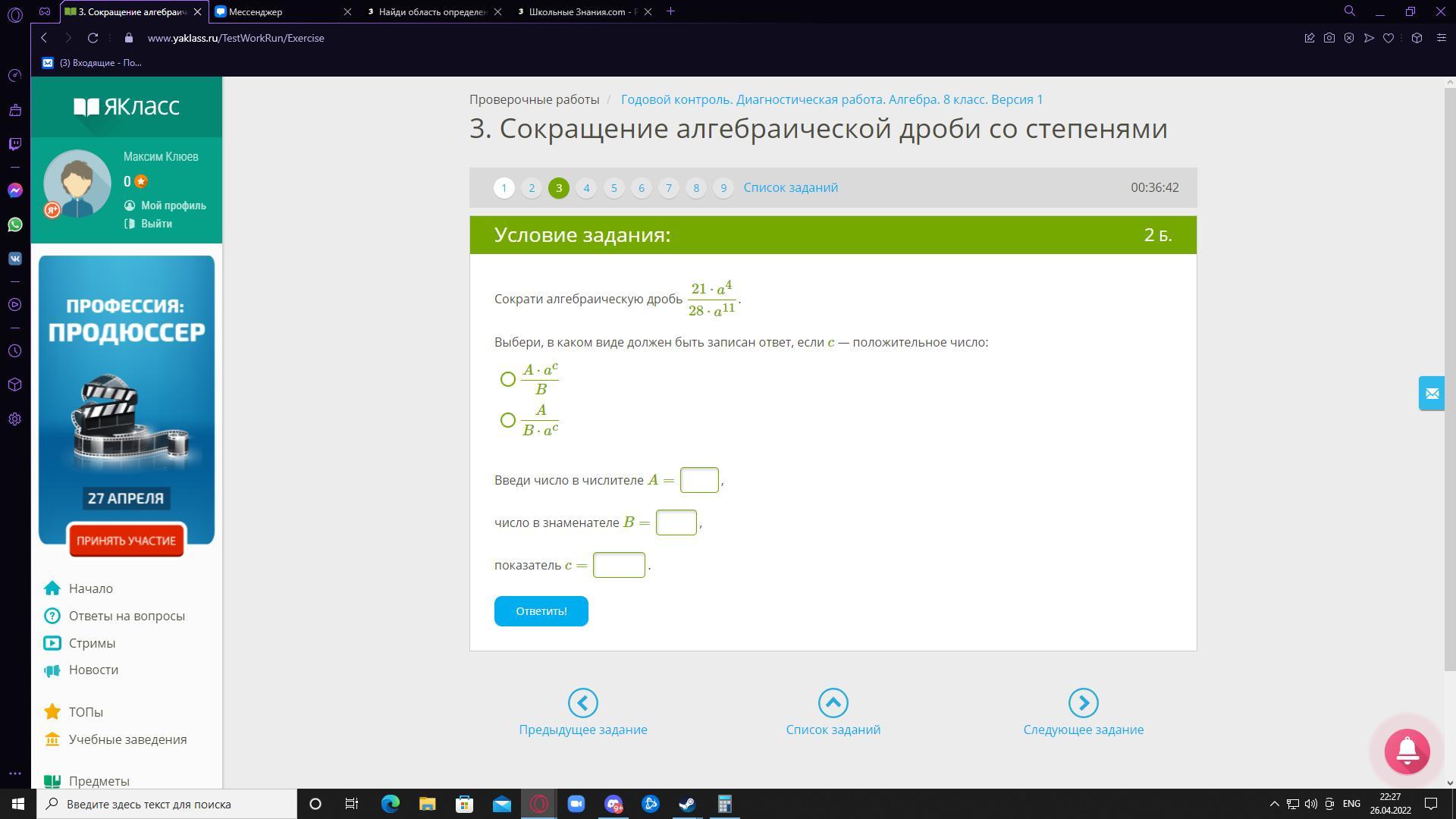
Task: Click the Список заданий up-arrow icon
Action: [x=833, y=703]
